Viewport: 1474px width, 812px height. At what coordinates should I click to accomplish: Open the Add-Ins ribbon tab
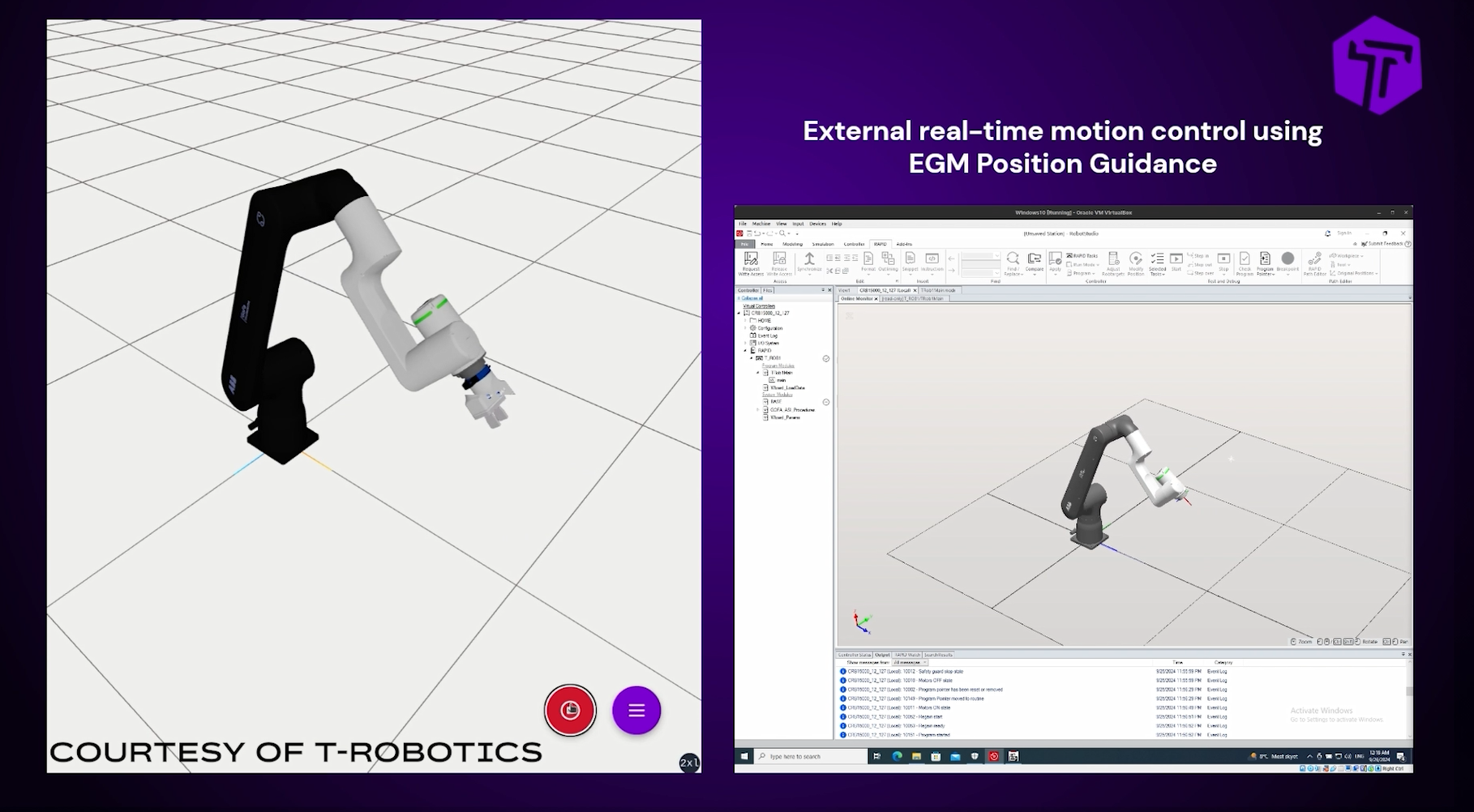(904, 244)
